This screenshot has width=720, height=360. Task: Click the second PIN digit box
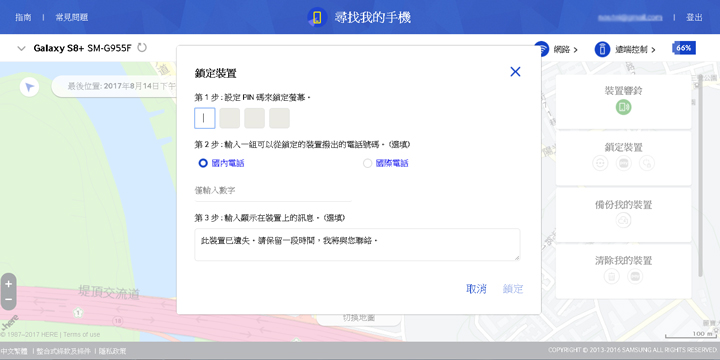pos(230,118)
